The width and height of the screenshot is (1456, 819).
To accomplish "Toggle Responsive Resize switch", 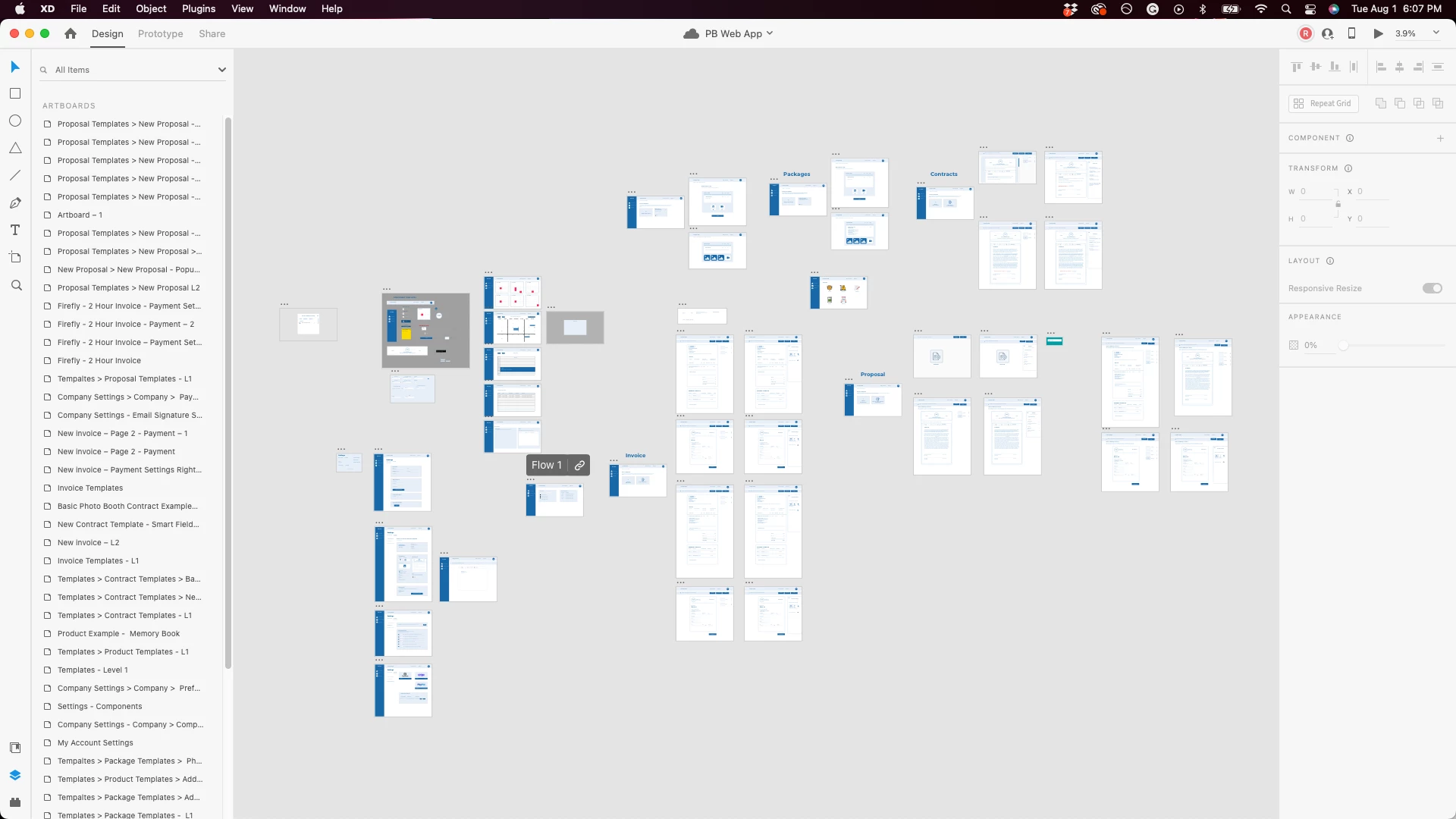I will pos(1432,288).
